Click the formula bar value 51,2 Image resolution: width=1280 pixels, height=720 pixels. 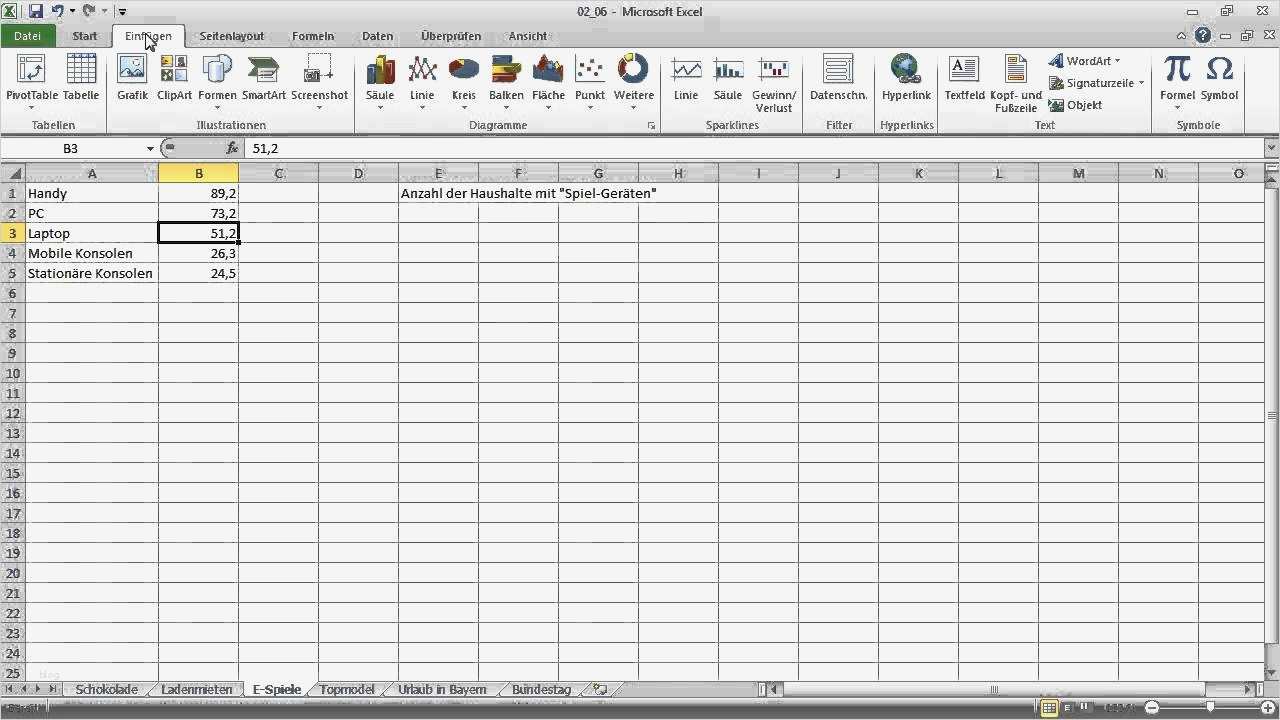pyautogui.click(x=266, y=148)
